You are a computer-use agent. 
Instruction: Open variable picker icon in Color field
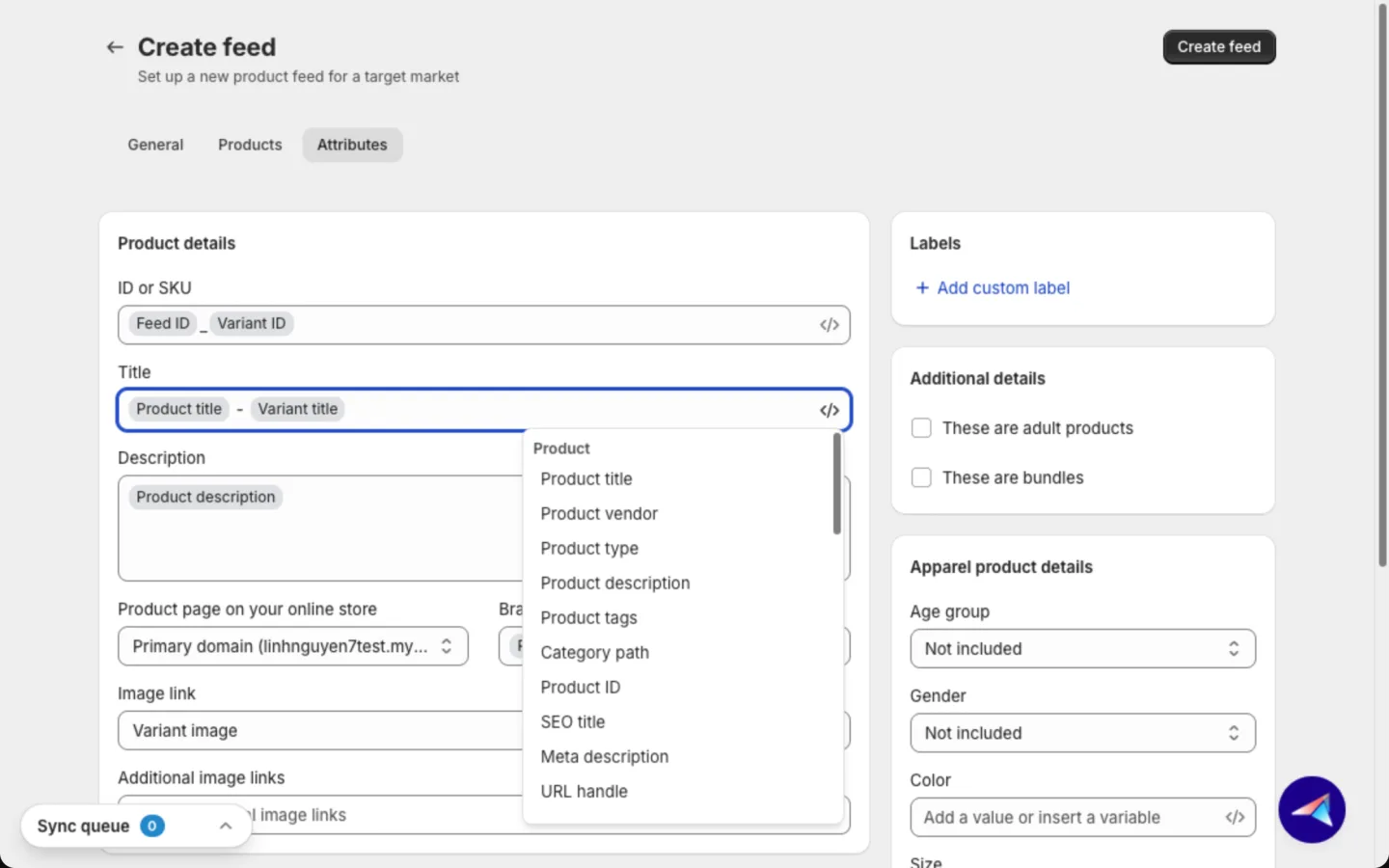point(1235,817)
